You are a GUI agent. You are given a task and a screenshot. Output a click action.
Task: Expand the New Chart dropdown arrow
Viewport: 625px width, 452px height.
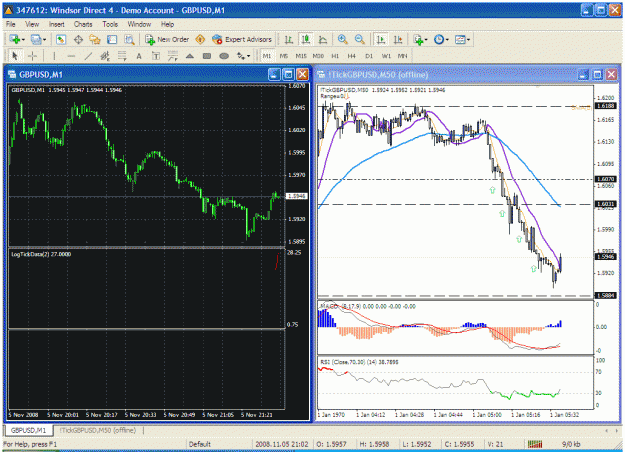(24, 40)
